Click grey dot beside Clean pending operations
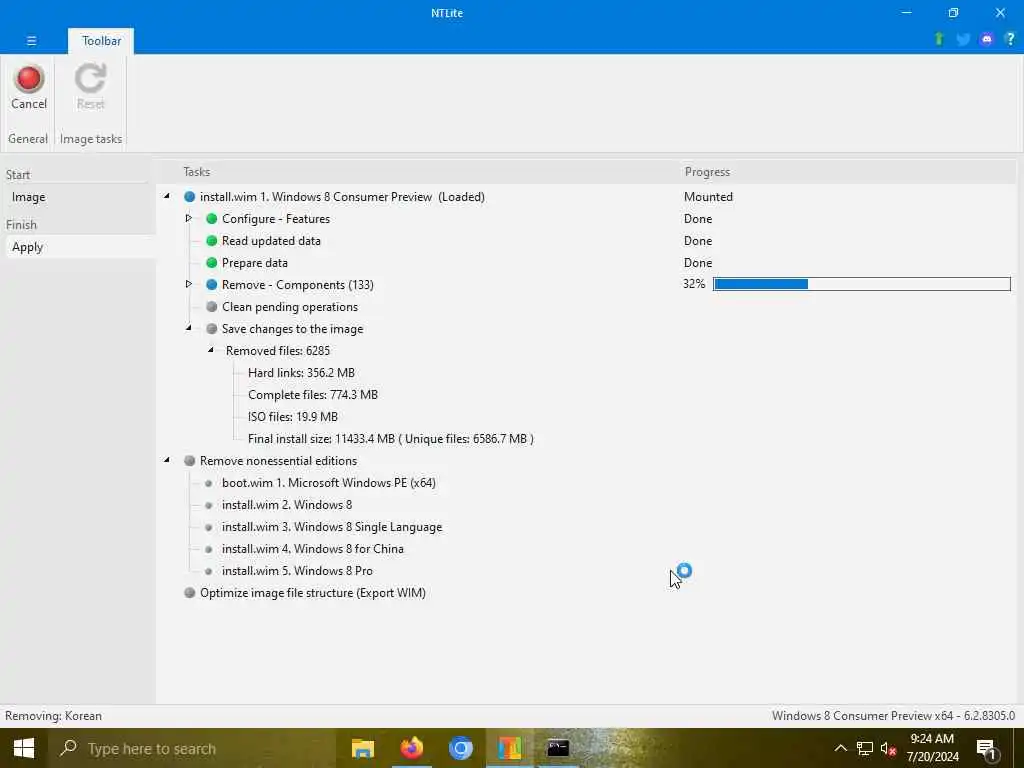The width and height of the screenshot is (1024, 768). (x=212, y=307)
